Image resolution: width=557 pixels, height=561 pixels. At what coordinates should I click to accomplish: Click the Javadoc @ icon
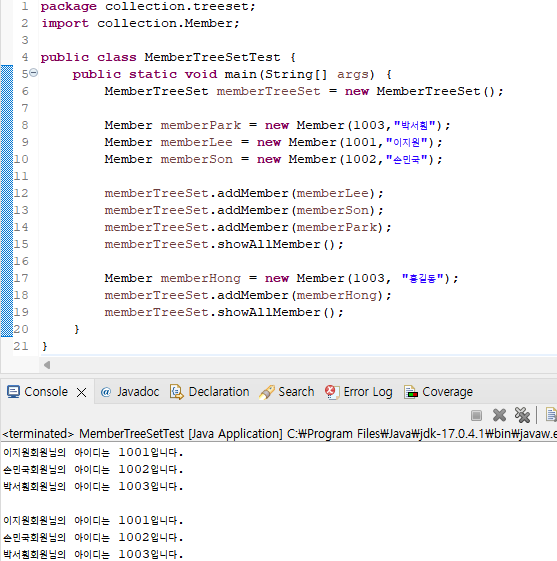coord(106,392)
